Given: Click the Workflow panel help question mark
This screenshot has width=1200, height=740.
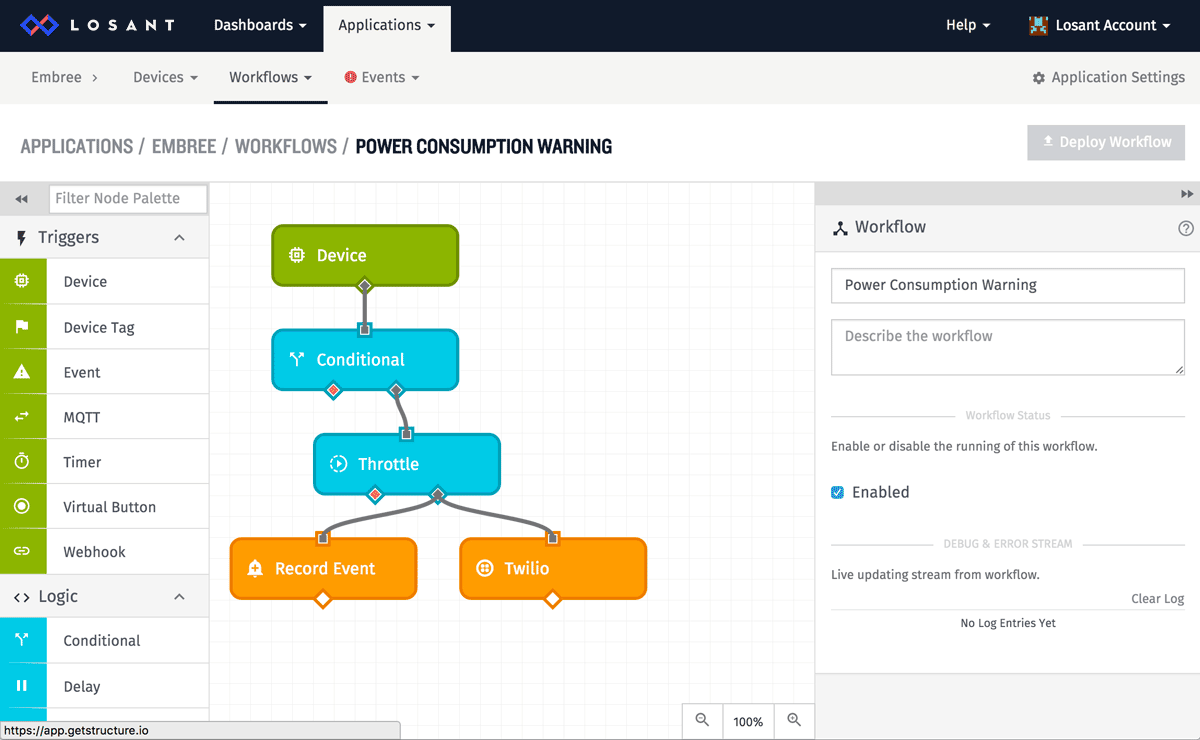Looking at the screenshot, I should click(1186, 227).
